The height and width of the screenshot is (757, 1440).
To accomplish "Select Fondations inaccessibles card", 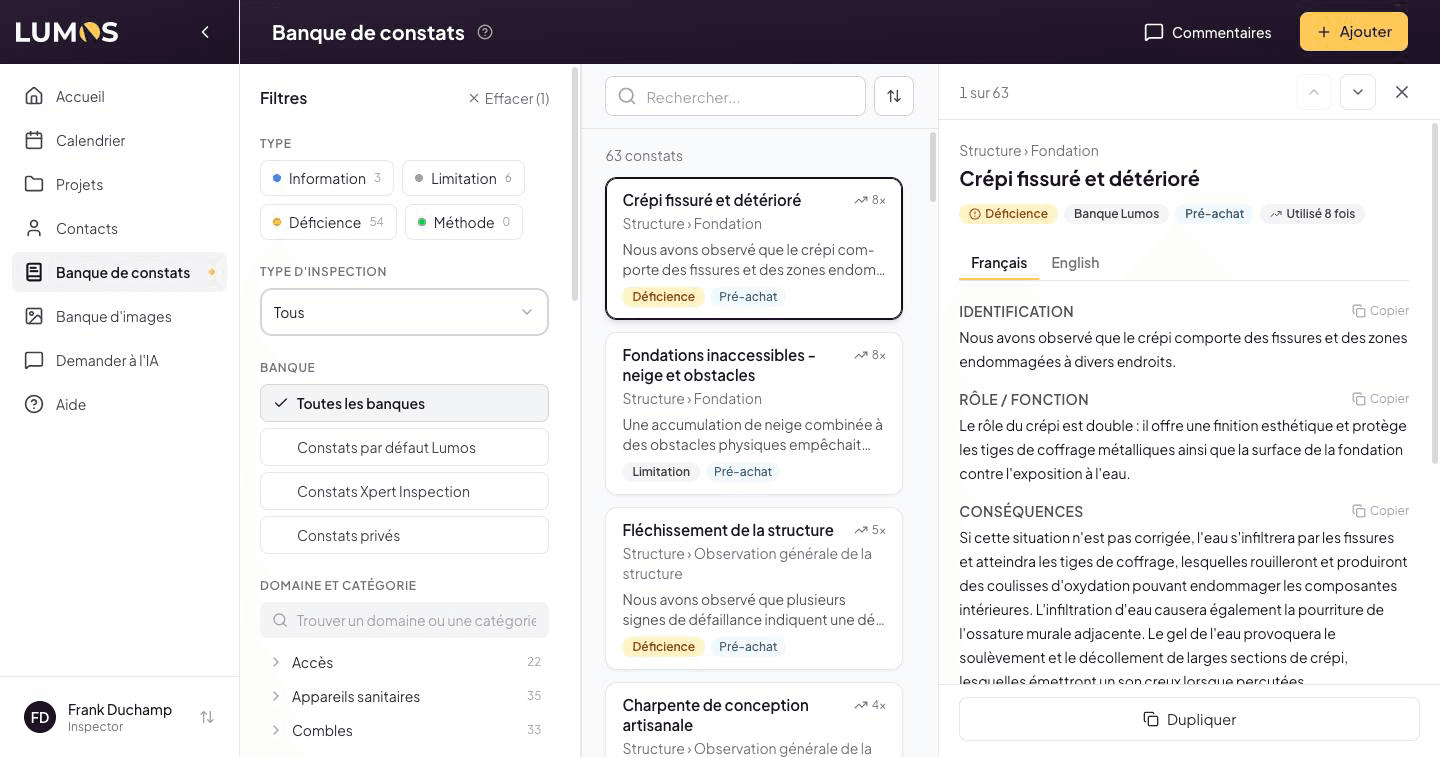I will pyautogui.click(x=754, y=413).
